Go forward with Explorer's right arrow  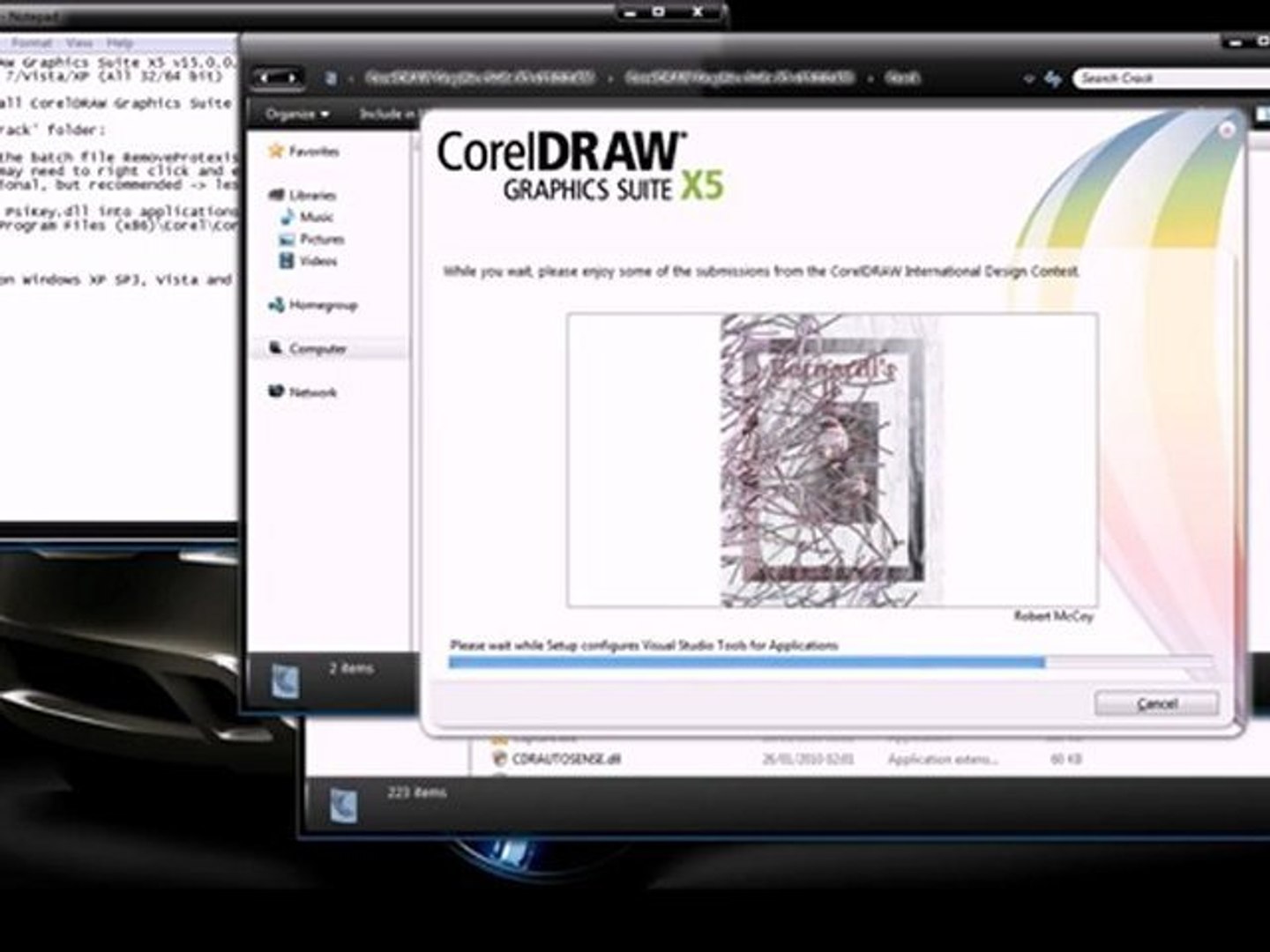point(290,78)
